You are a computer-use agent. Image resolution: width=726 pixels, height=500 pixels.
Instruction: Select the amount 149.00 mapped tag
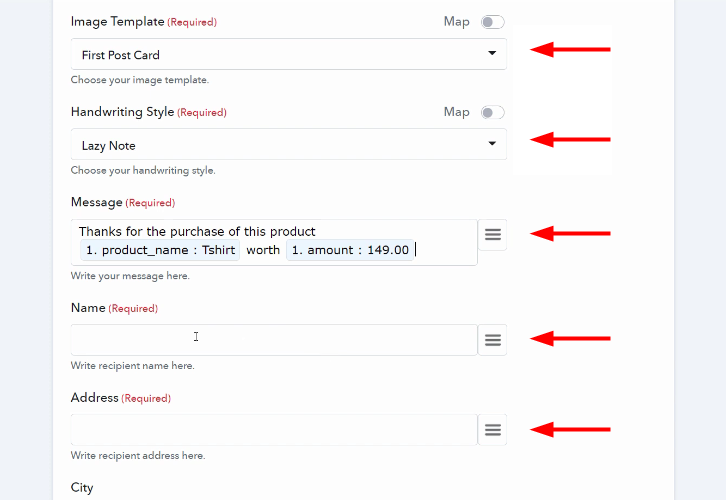pyautogui.click(x=350, y=250)
